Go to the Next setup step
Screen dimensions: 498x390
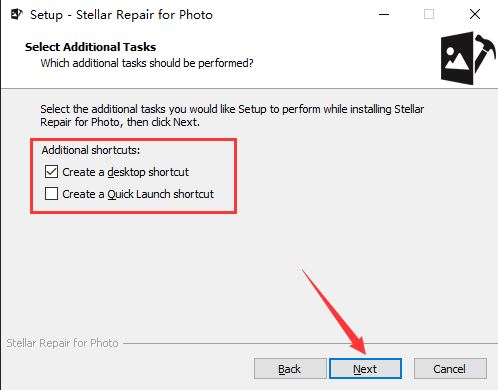click(x=365, y=369)
